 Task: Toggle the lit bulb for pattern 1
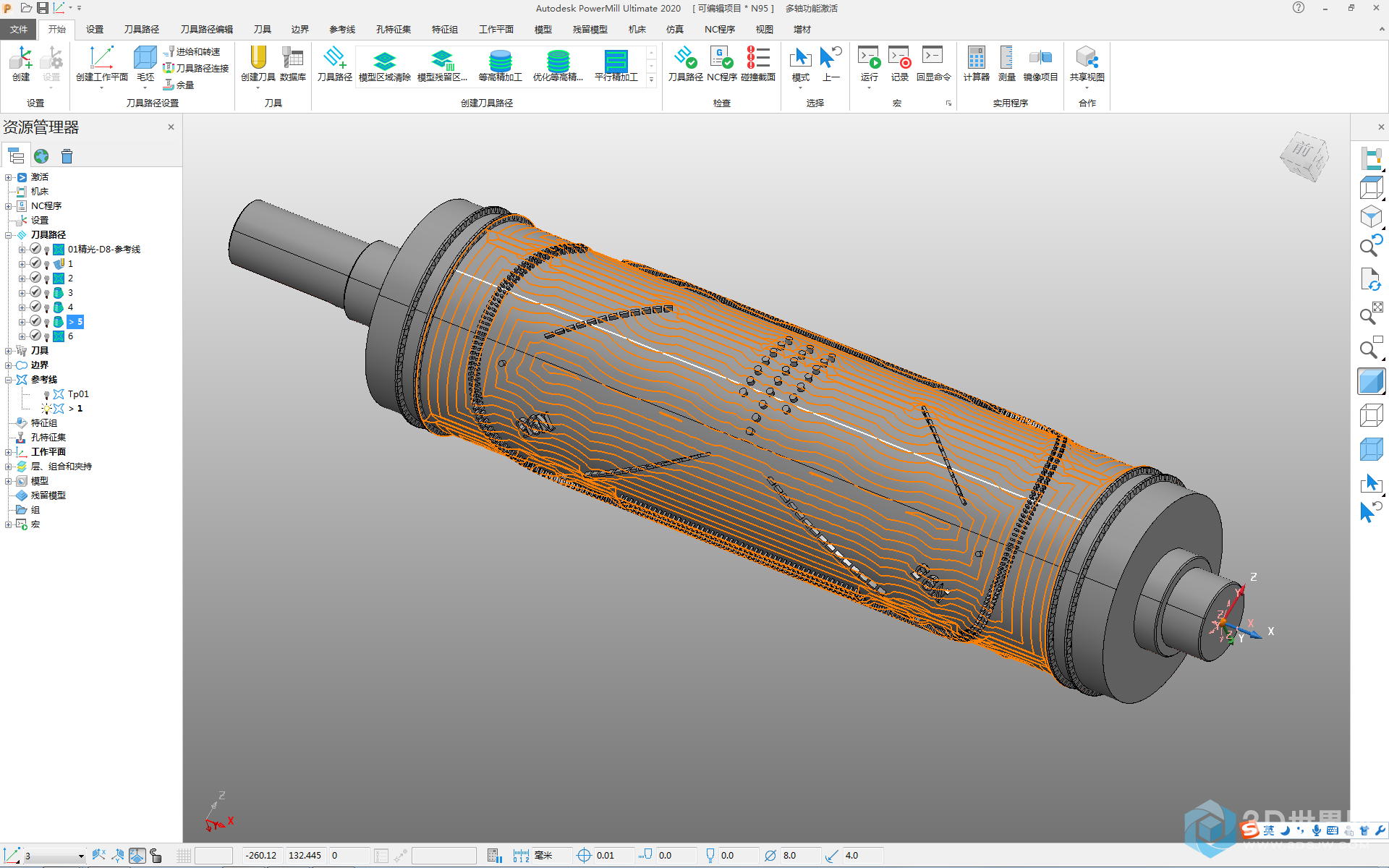click(x=46, y=409)
